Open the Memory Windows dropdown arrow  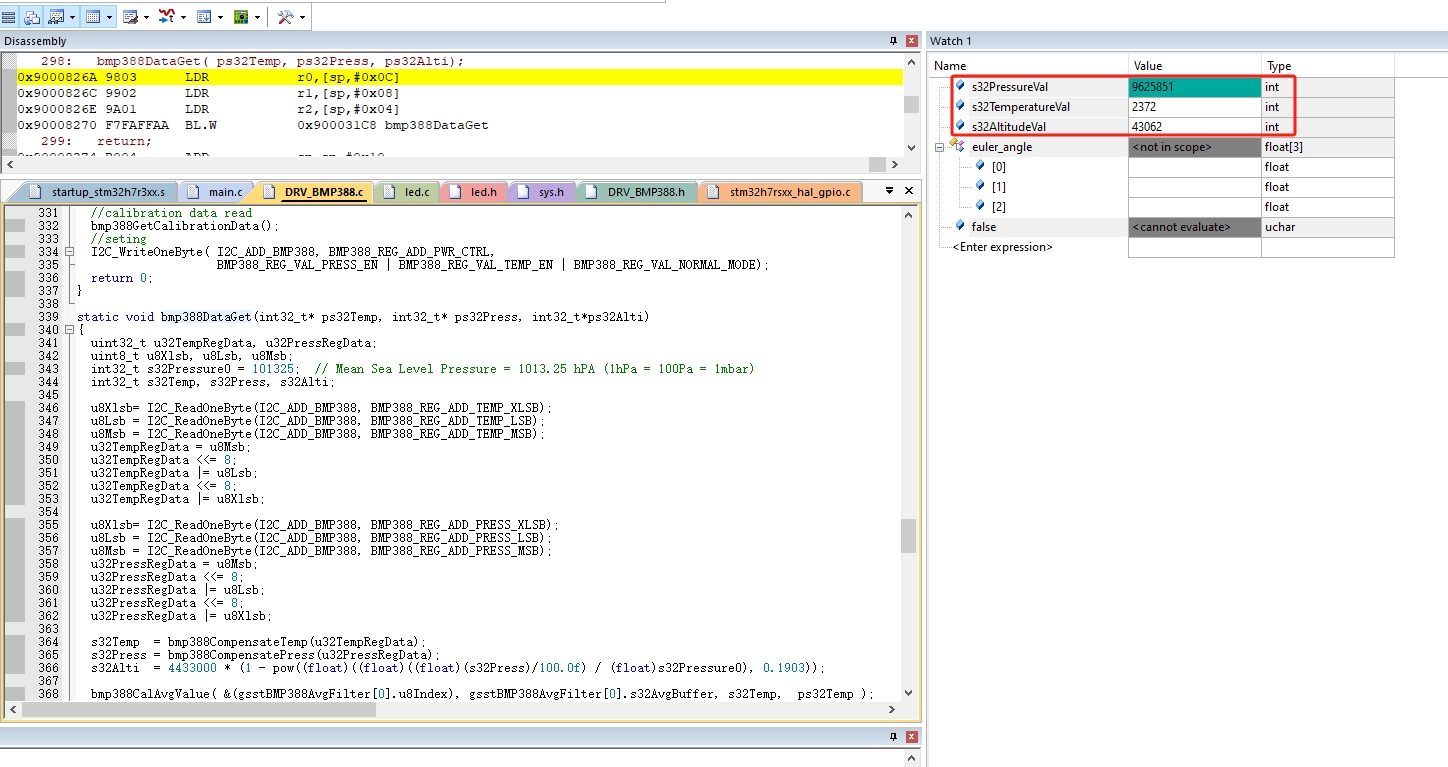coord(109,17)
